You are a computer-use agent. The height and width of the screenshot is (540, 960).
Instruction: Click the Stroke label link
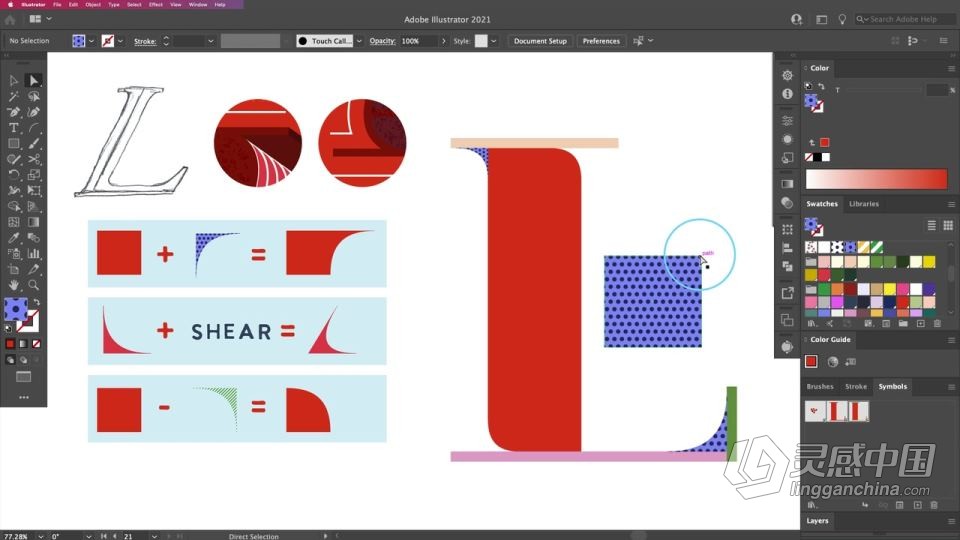145,41
